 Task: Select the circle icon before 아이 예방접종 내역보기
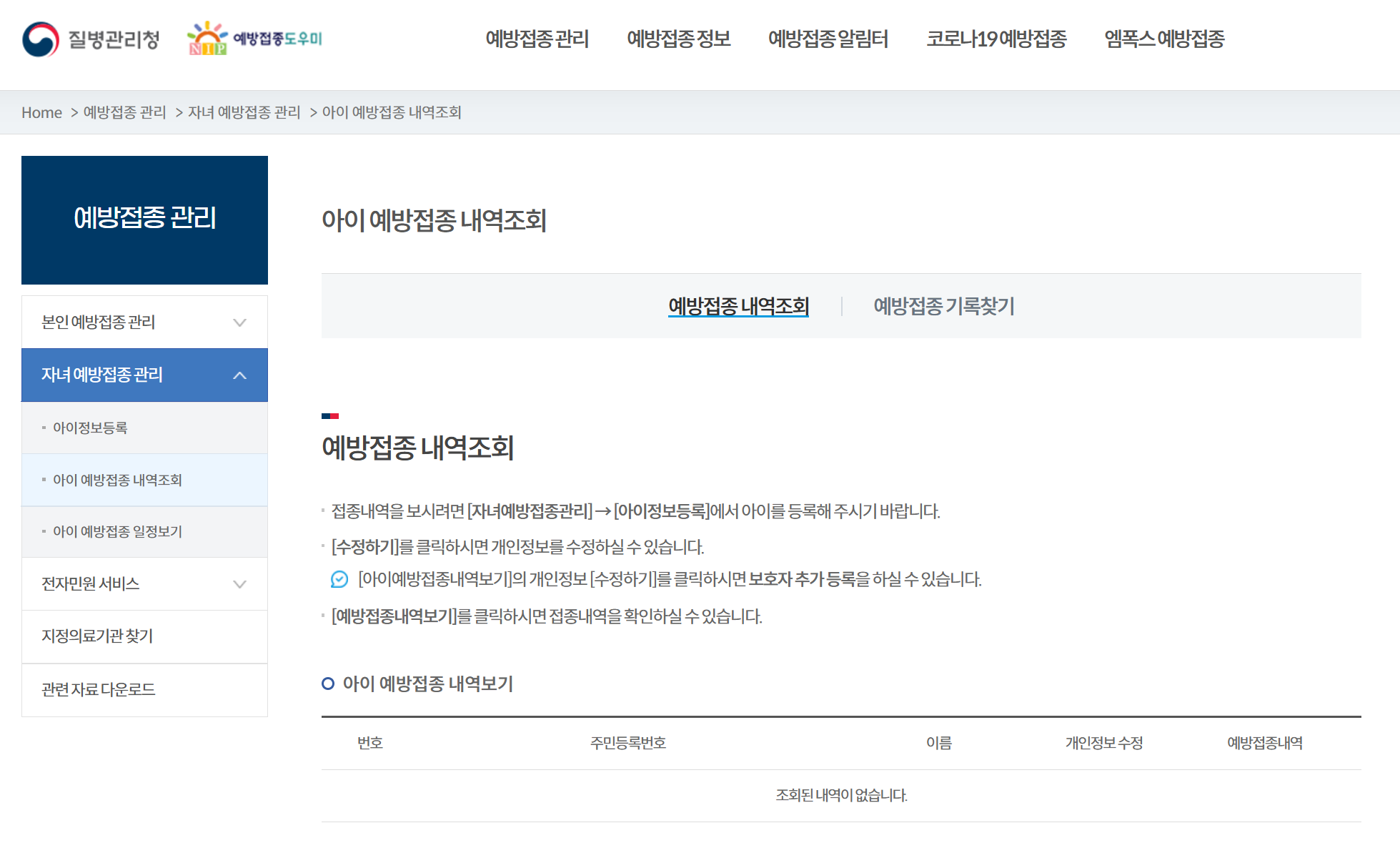tap(328, 684)
